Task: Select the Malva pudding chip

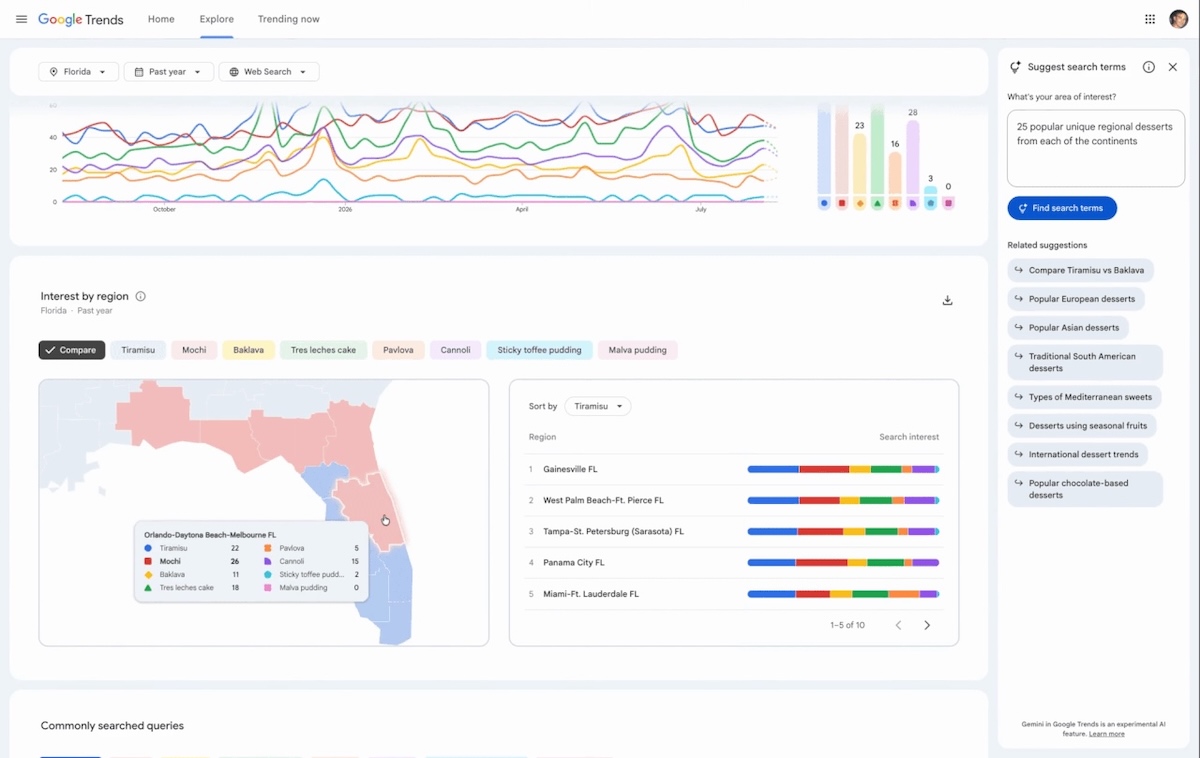Action: tap(637, 350)
